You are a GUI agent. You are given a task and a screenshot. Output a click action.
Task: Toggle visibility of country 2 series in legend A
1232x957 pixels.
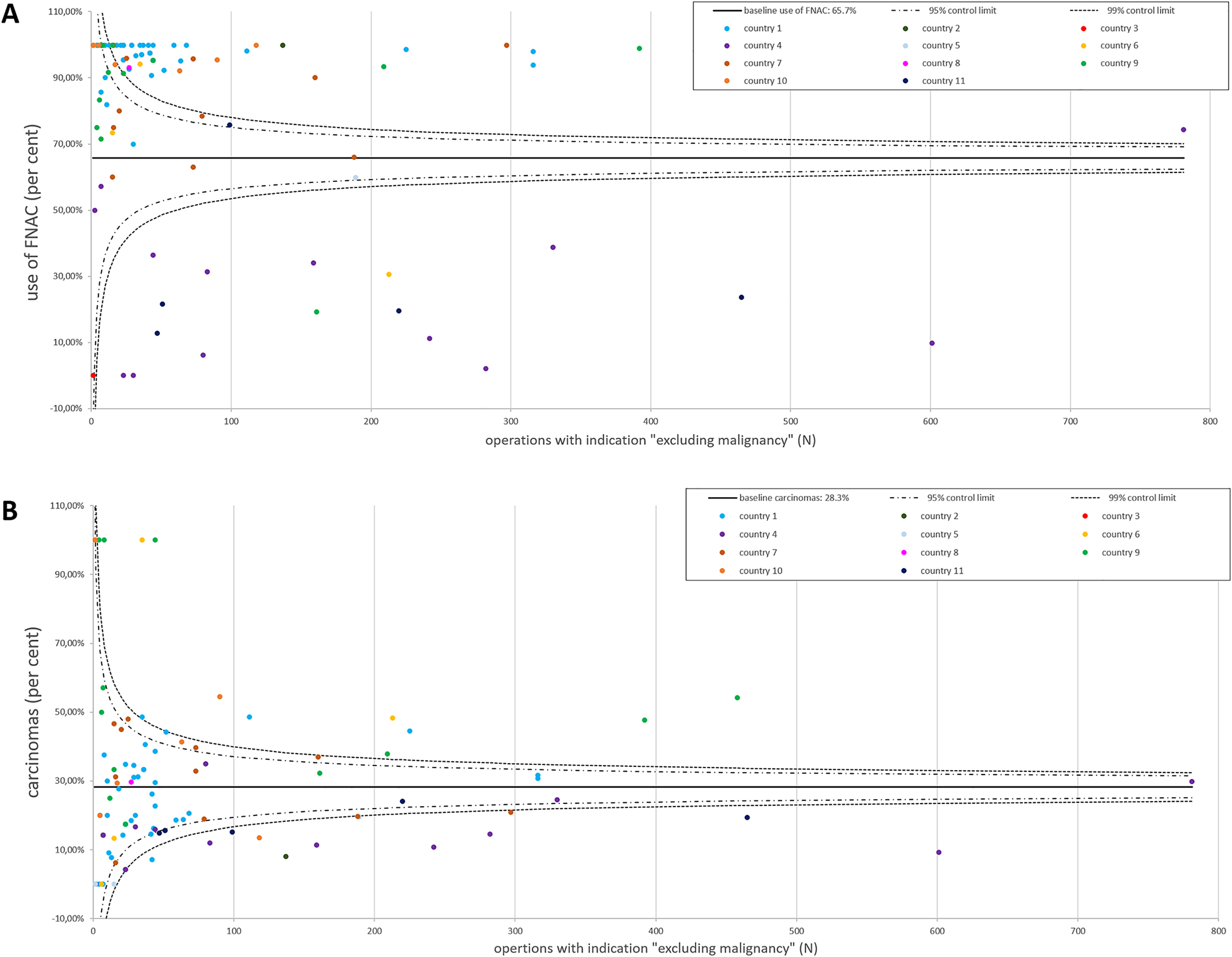[905, 28]
